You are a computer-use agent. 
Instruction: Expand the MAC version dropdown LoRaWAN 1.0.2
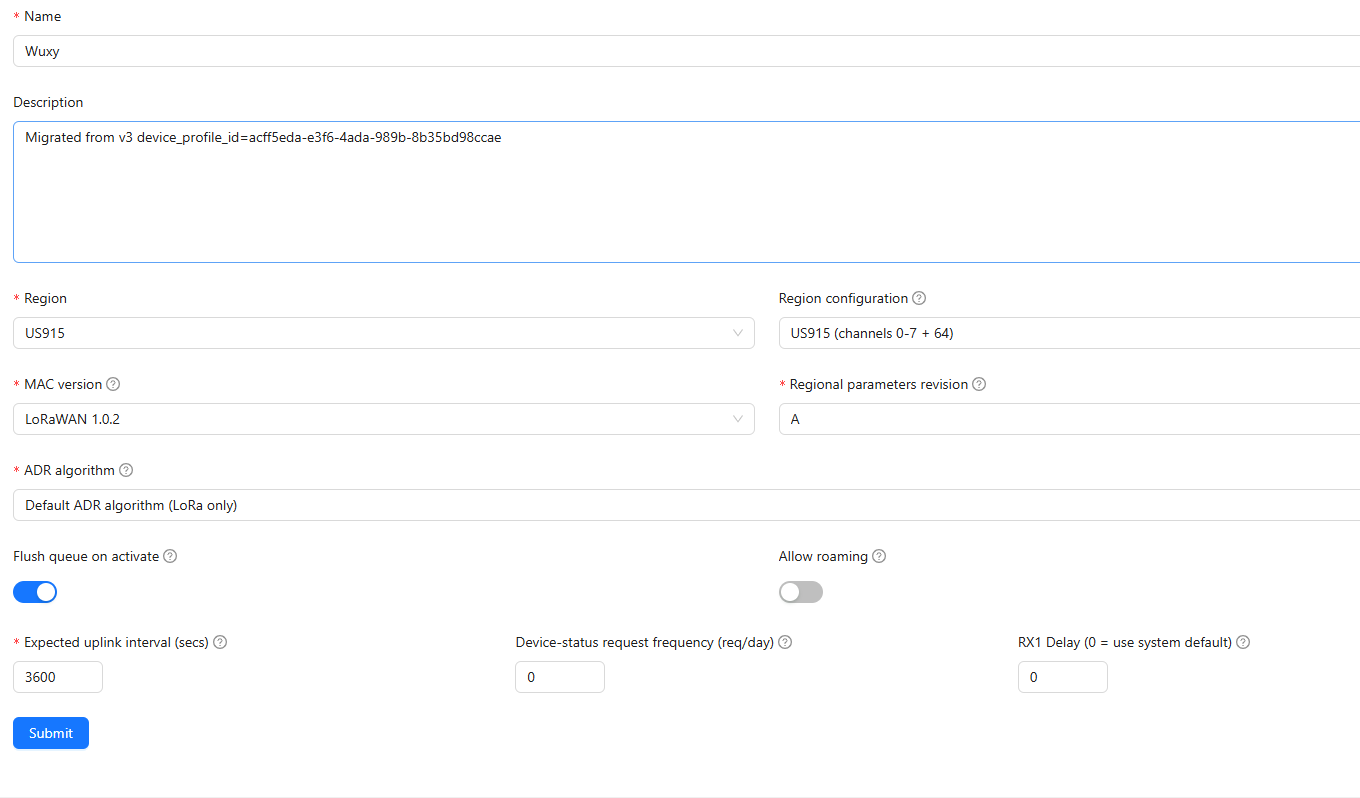pyautogui.click(x=383, y=419)
